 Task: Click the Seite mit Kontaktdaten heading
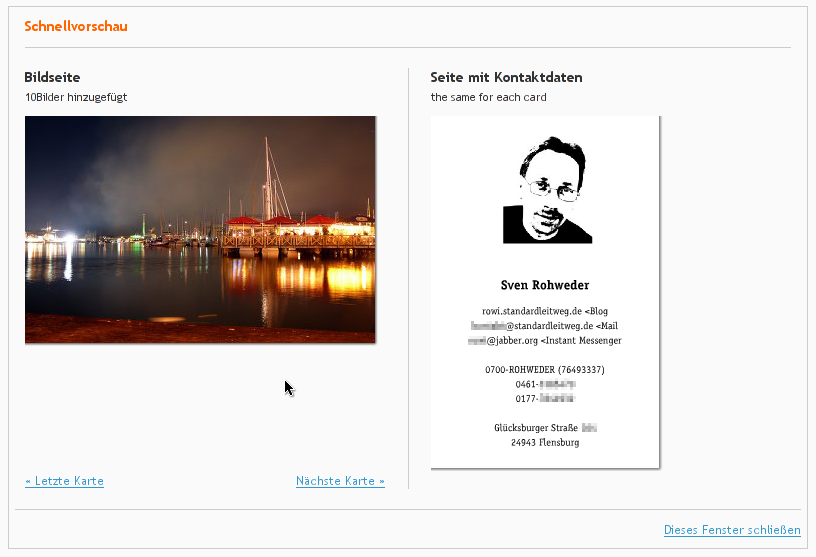(x=506, y=77)
